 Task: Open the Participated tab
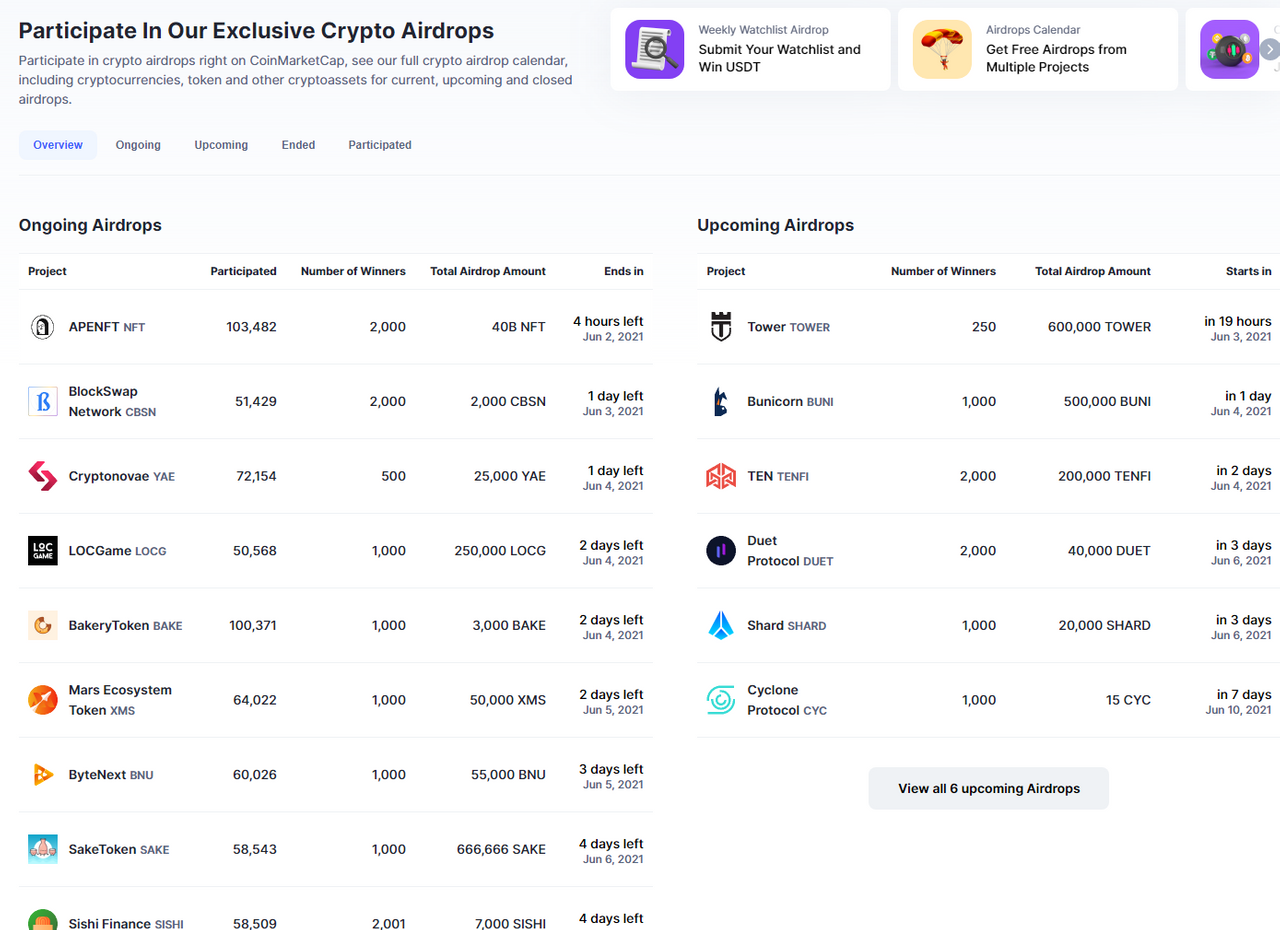coord(380,145)
